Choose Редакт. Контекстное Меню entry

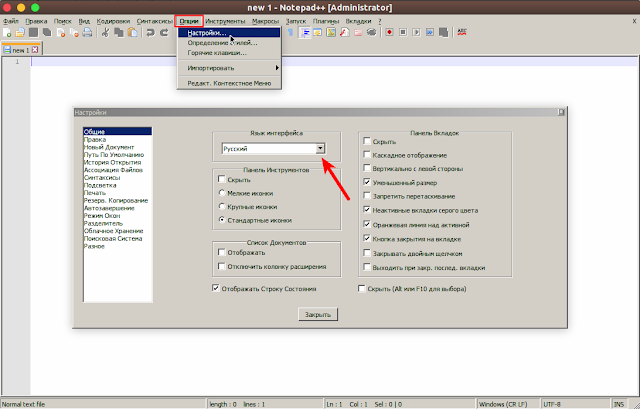pos(229,83)
